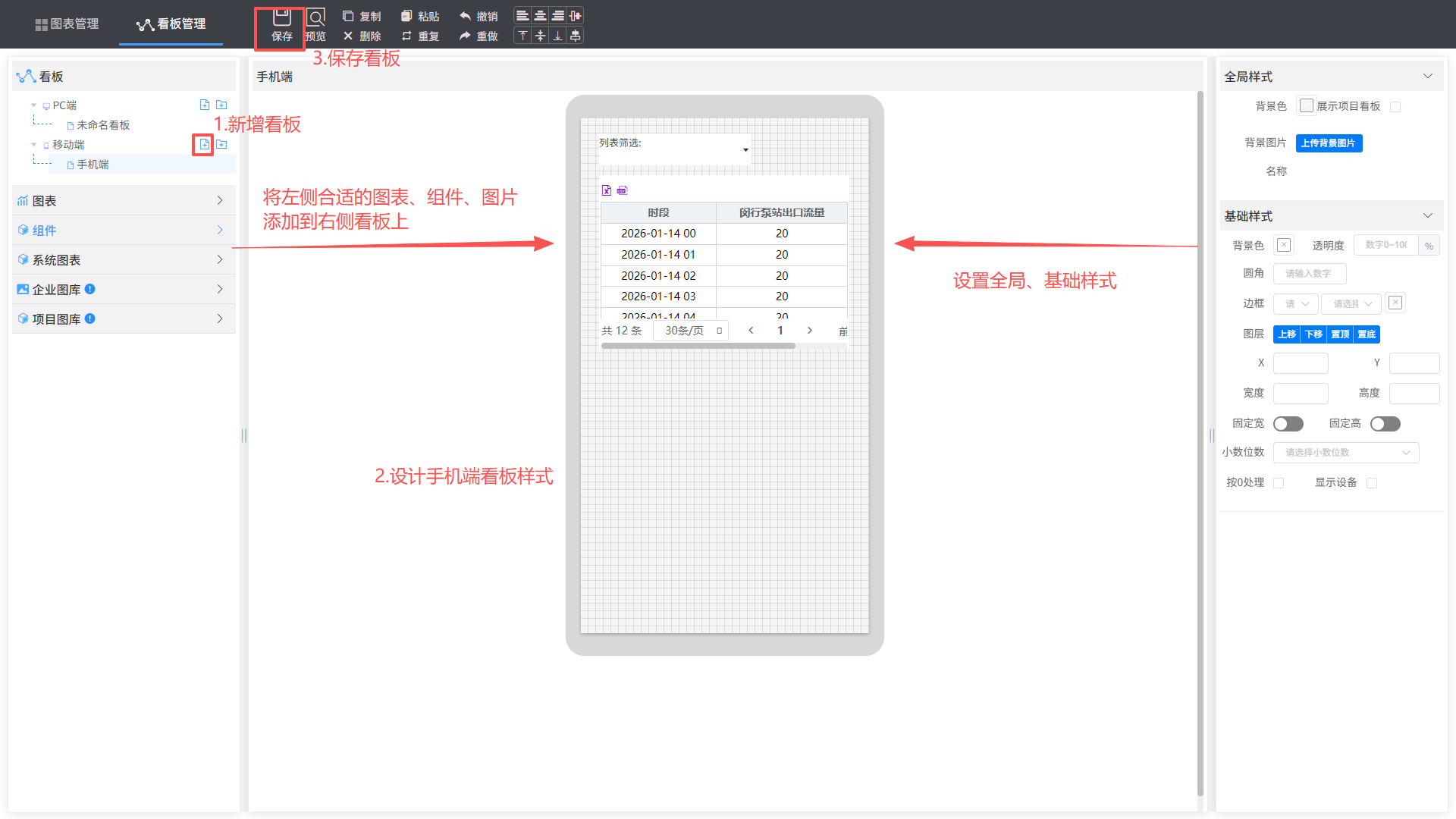The height and width of the screenshot is (819, 1456).
Task: Open the 小数位数 dropdown
Action: (x=1345, y=453)
